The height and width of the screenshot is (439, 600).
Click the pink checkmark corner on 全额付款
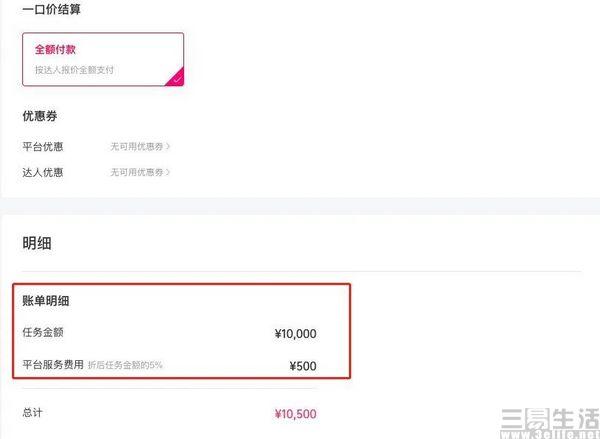point(176,78)
